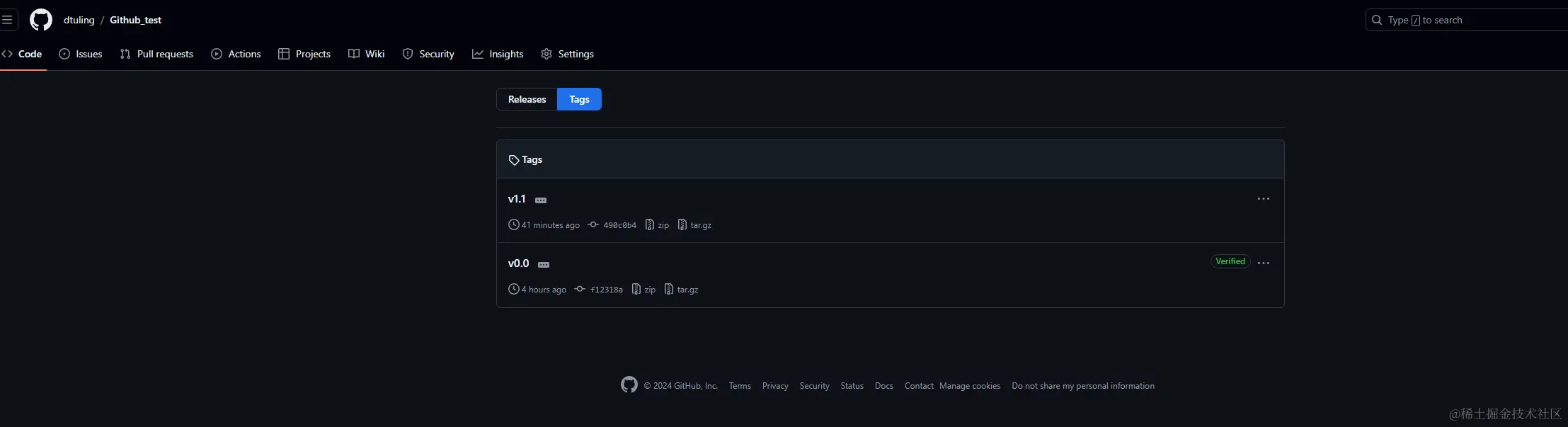Click the clock icon next to 41 minutes ago

point(514,224)
